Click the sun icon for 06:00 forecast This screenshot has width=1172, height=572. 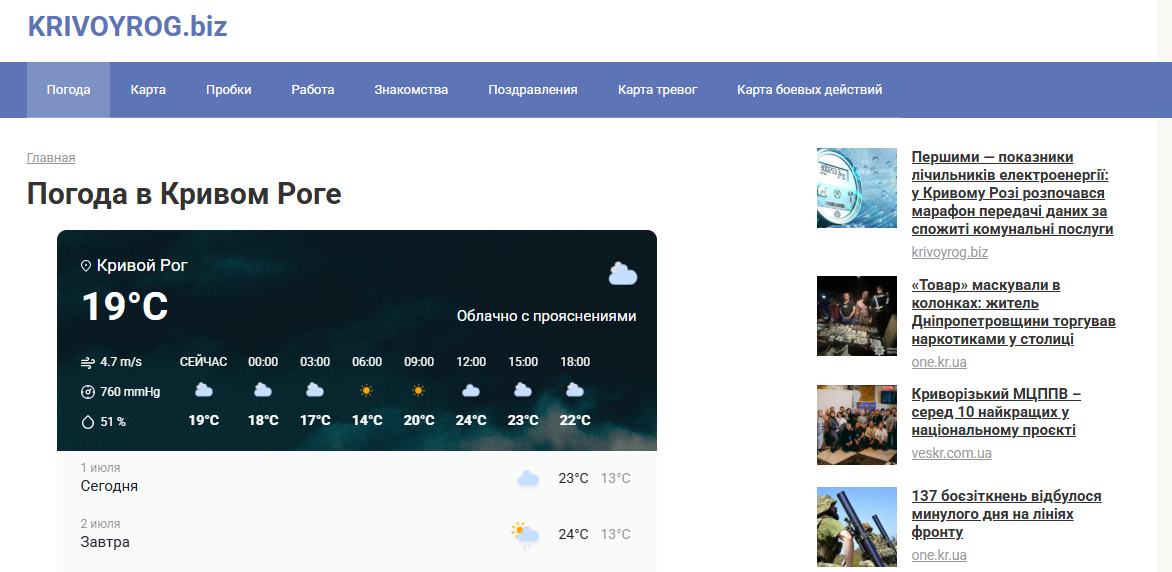coord(366,390)
